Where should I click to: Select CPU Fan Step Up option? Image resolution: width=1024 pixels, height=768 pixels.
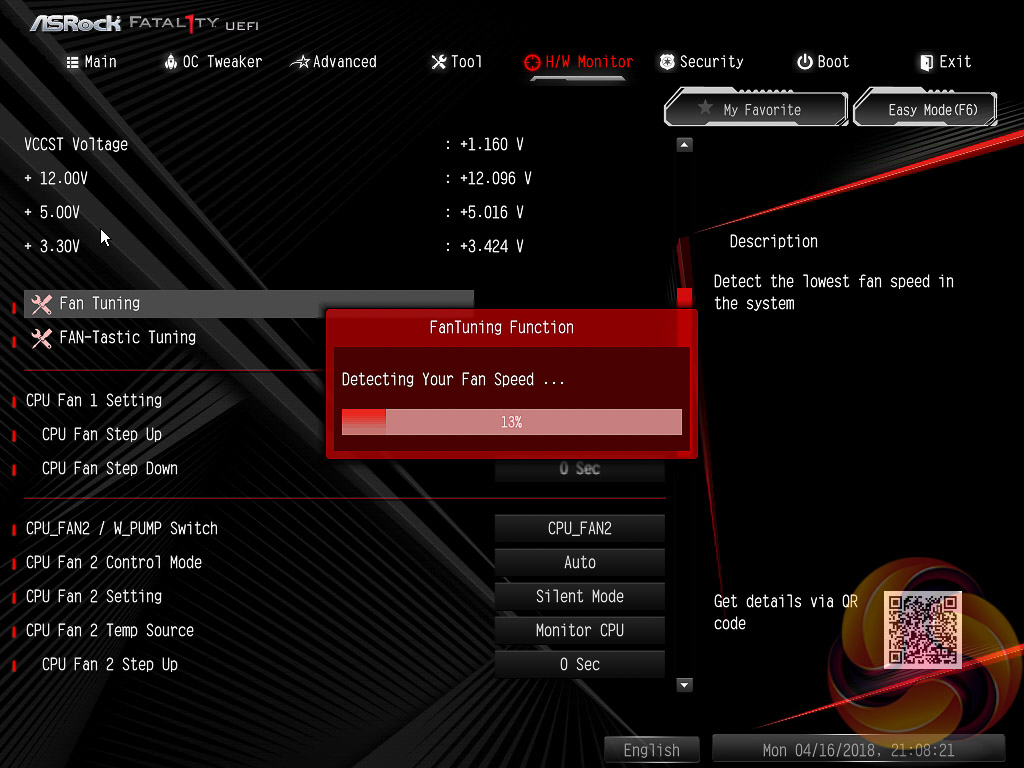click(102, 434)
